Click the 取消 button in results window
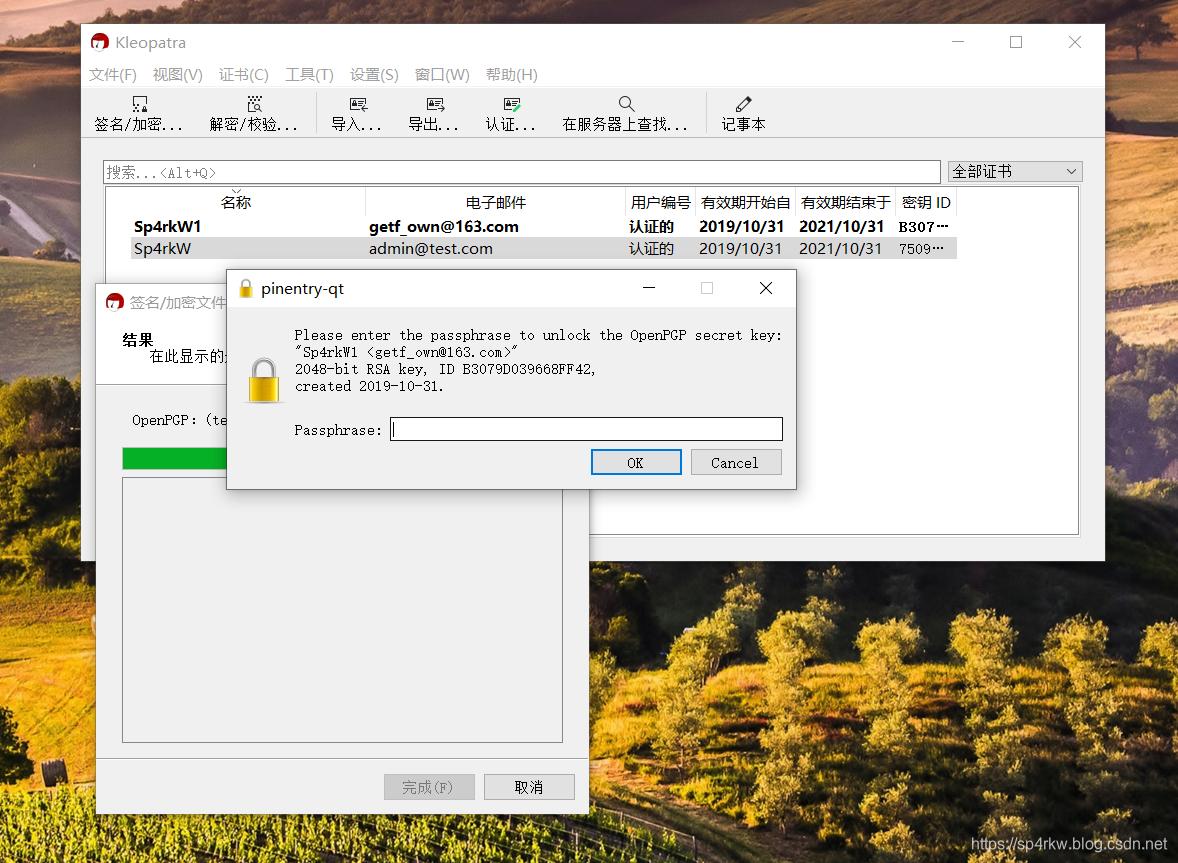The width and height of the screenshot is (1178, 863). (529, 787)
